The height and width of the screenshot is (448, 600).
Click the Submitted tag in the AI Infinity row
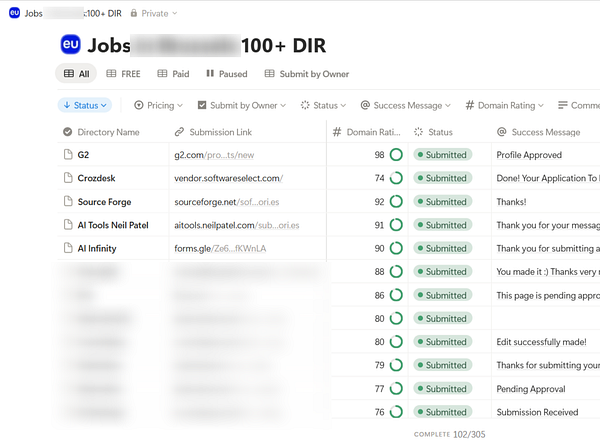pyautogui.click(x=442, y=248)
